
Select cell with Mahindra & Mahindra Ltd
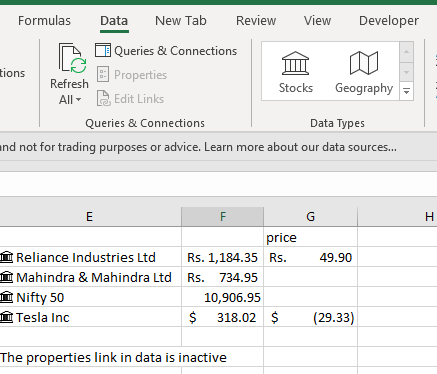point(91,277)
